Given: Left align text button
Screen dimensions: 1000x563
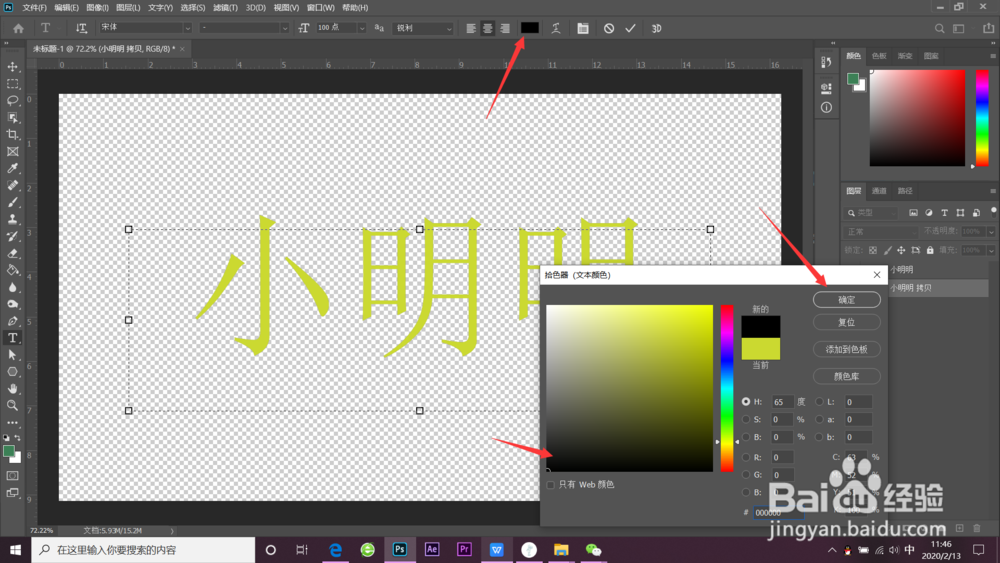Looking at the screenshot, I should pos(471,28).
